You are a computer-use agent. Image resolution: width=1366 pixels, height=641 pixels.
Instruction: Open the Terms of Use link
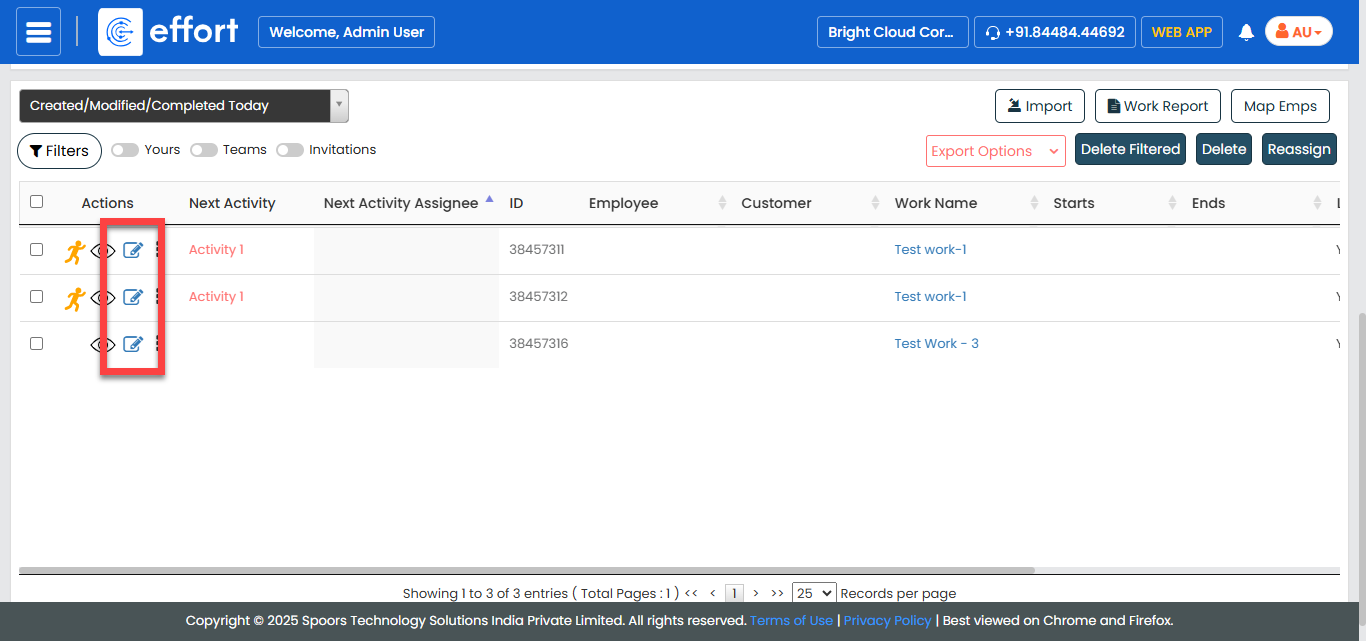[x=791, y=620]
